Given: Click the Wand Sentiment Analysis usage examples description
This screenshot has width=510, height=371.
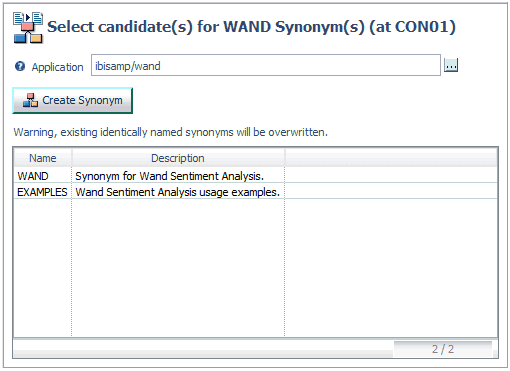Looking at the screenshot, I should coord(177,192).
